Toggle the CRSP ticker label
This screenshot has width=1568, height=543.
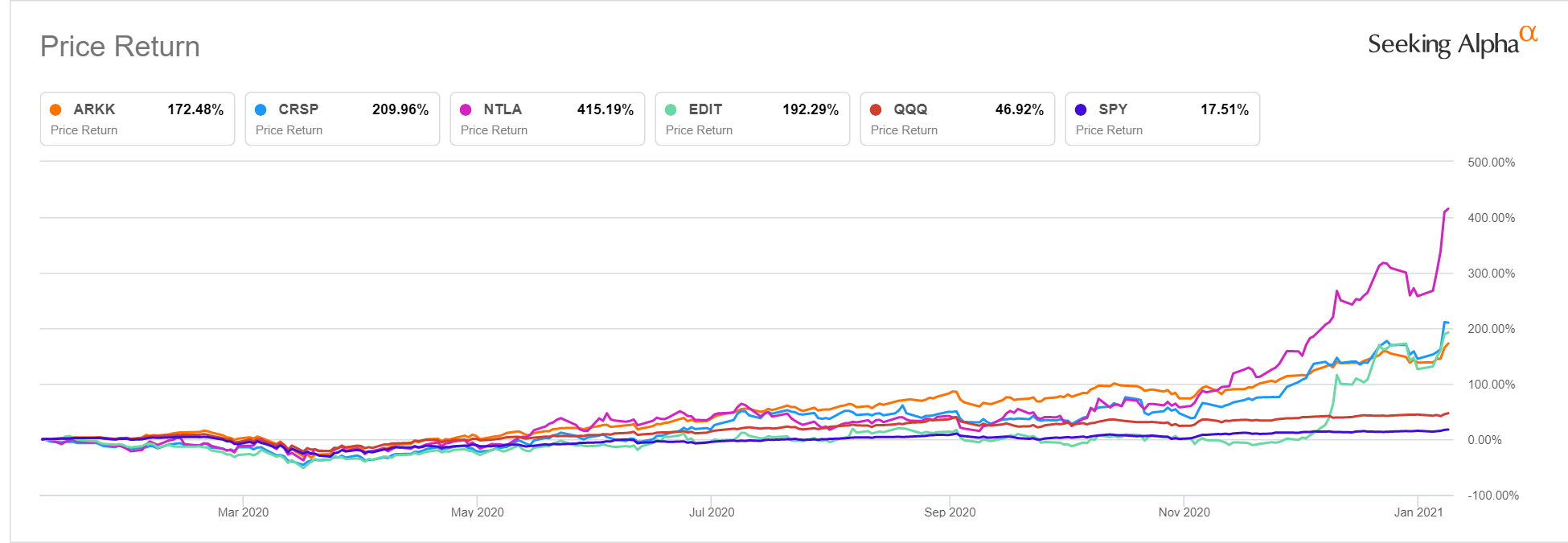[298, 109]
